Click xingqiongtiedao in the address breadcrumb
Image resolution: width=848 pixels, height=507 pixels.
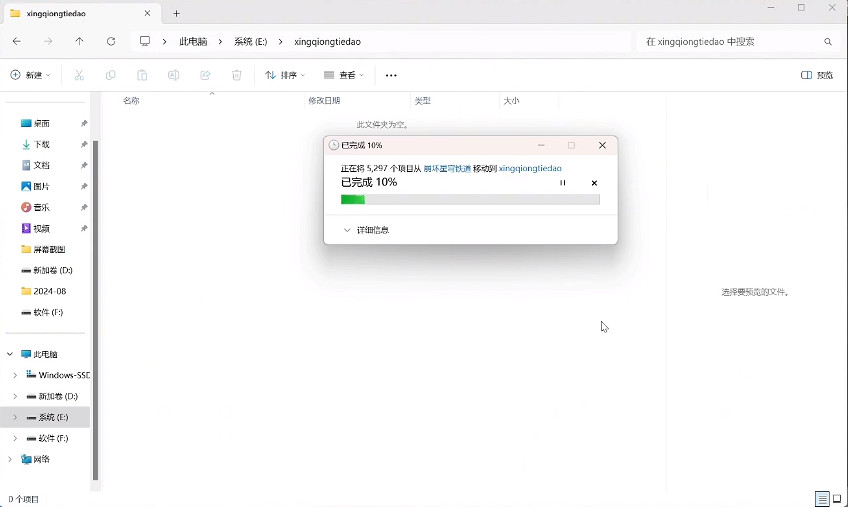[x=327, y=42]
